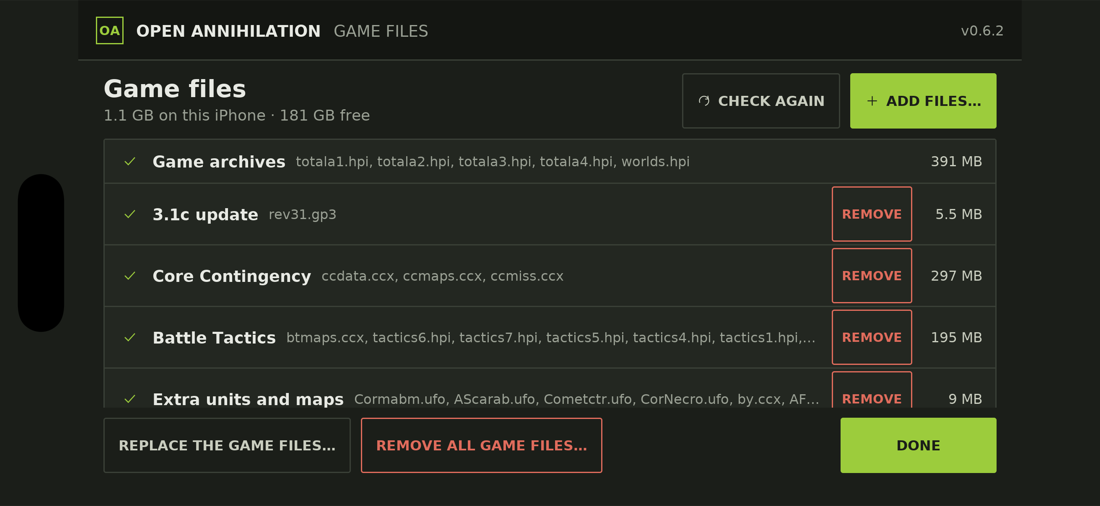The image size is (1100, 506).
Task: Click the 3.1c update checkmark icon
Action: tap(130, 214)
